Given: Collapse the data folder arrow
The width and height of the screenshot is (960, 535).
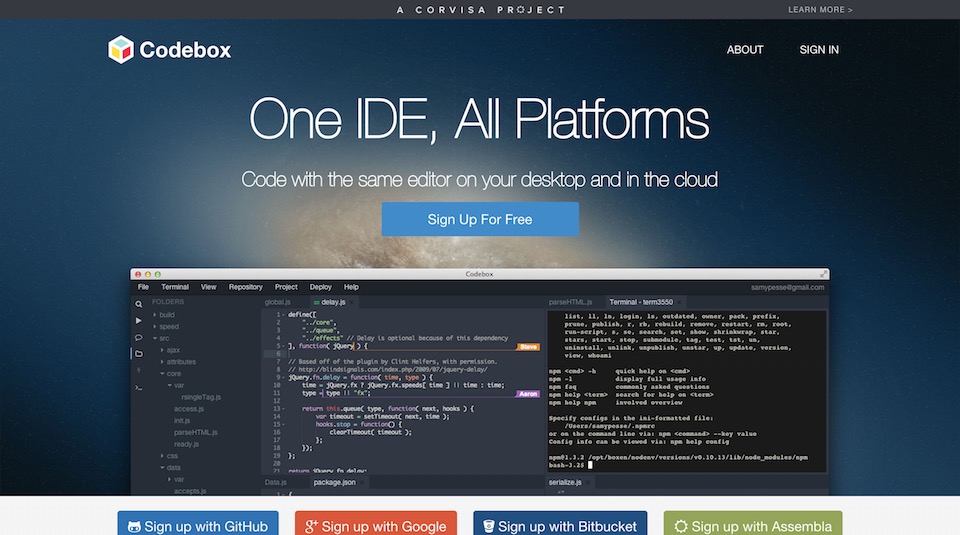Looking at the screenshot, I should 162,467.
